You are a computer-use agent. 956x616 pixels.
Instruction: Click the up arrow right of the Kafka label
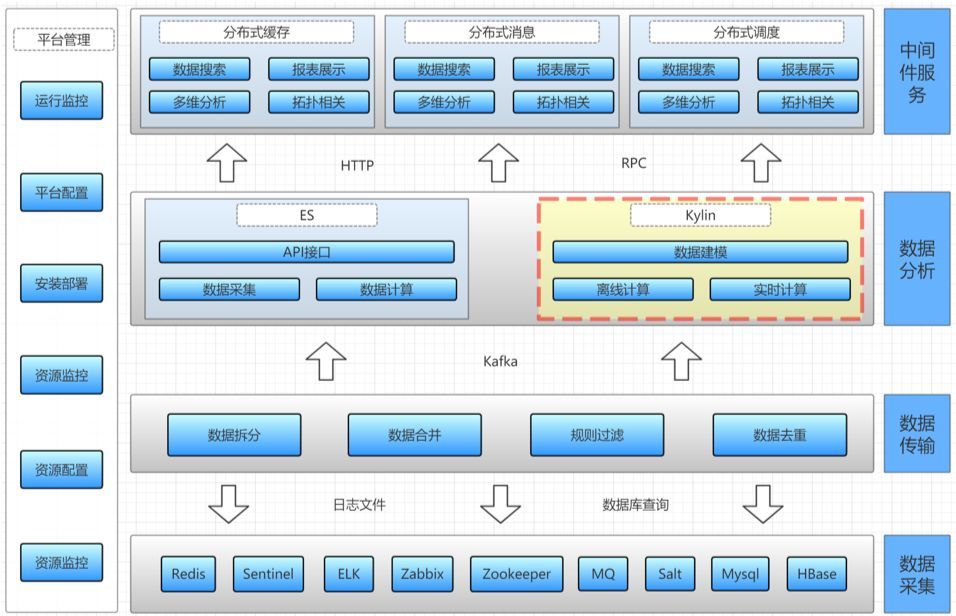(x=683, y=360)
